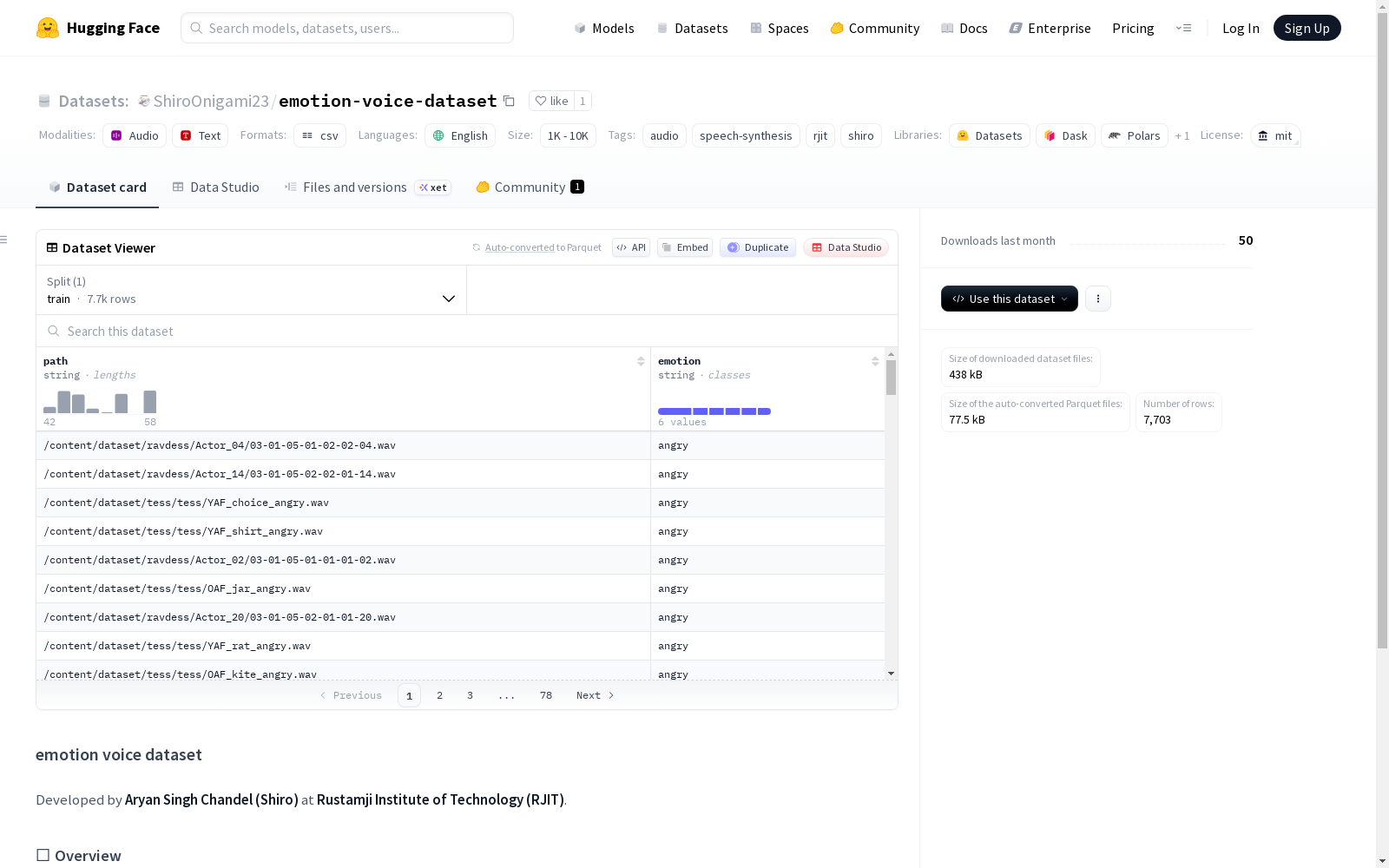Select the Audio modality tag
The width and height of the screenshot is (1389, 868).
point(135,135)
